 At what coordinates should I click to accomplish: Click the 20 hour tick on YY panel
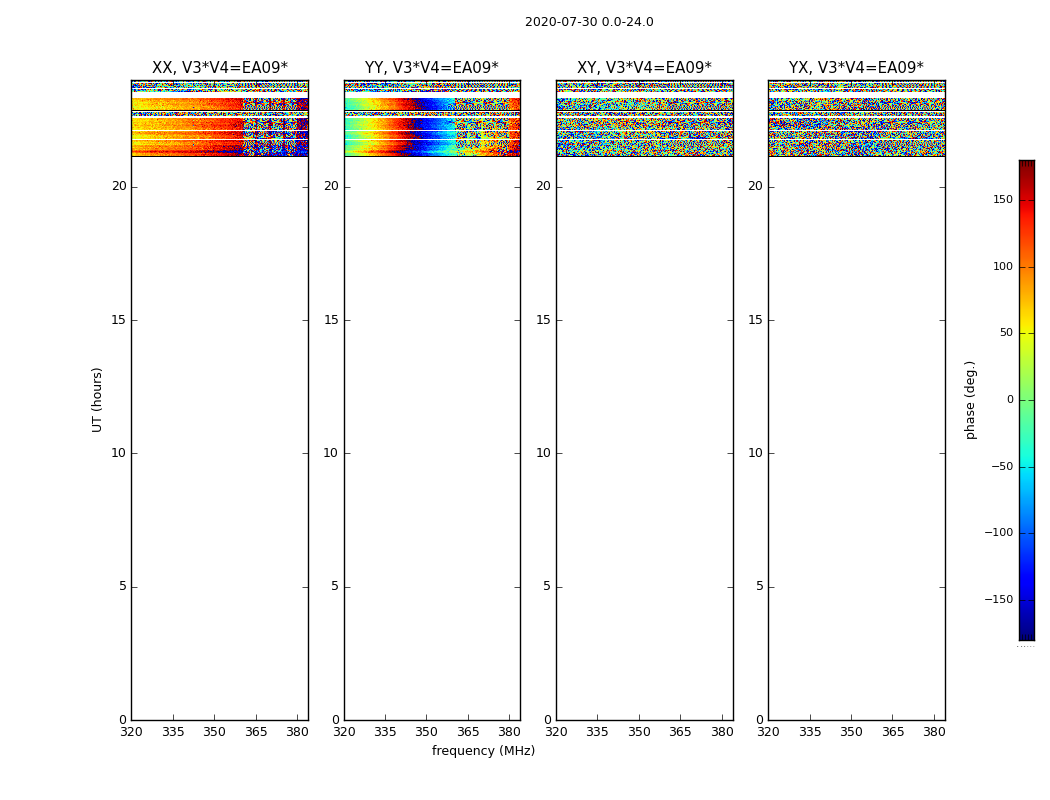pos(331,186)
